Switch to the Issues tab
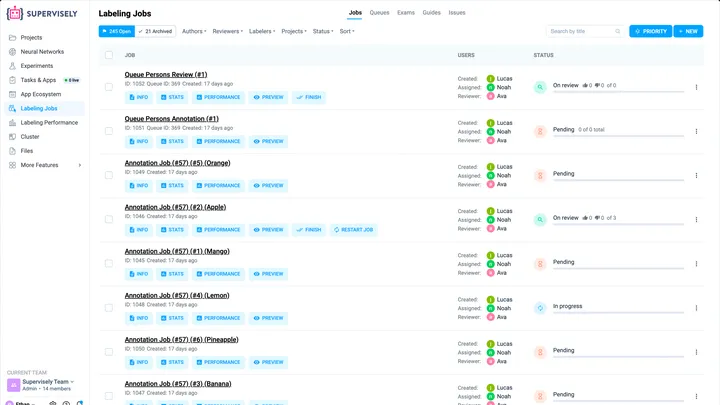Screen dimensions: 720x405 pyautogui.click(x=456, y=13)
